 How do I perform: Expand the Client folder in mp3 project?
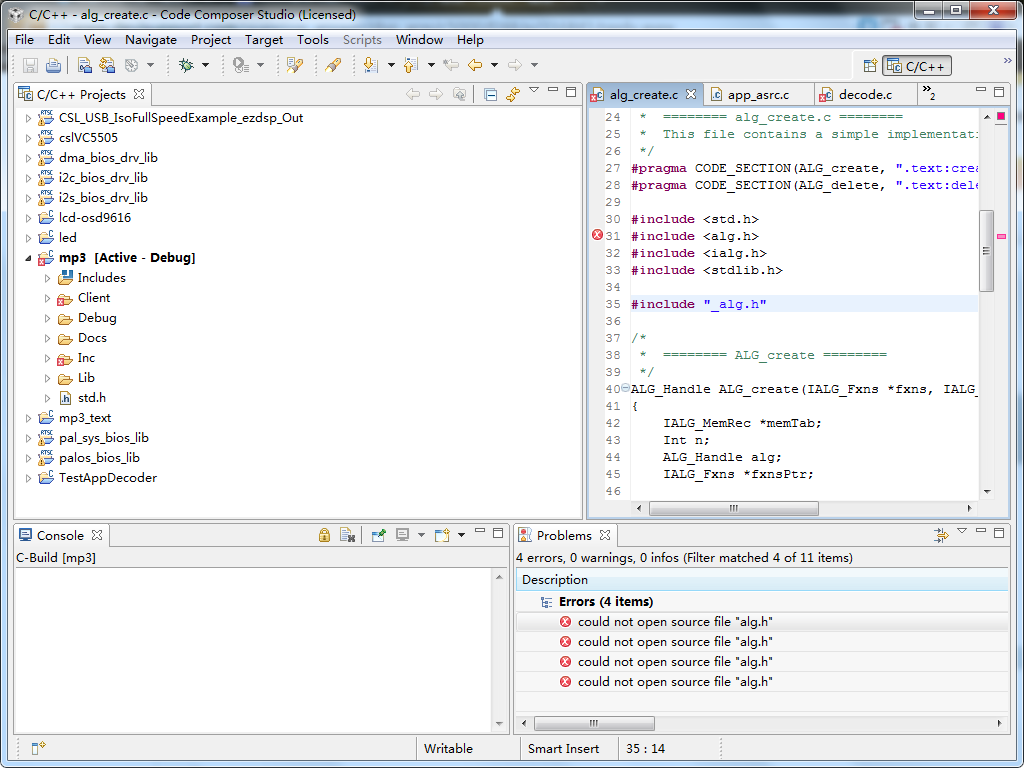(x=47, y=298)
